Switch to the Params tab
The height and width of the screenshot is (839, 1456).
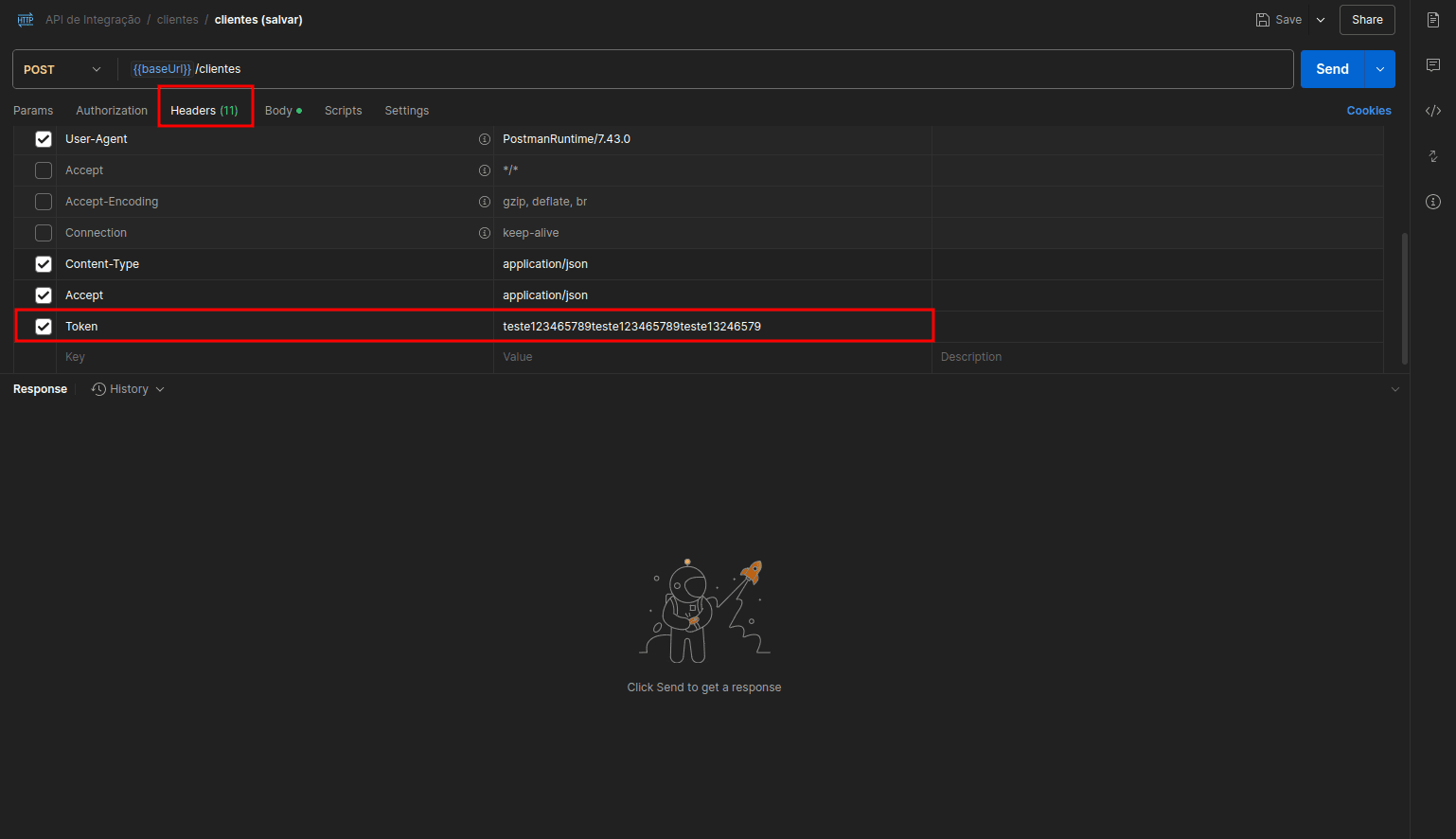tap(33, 111)
